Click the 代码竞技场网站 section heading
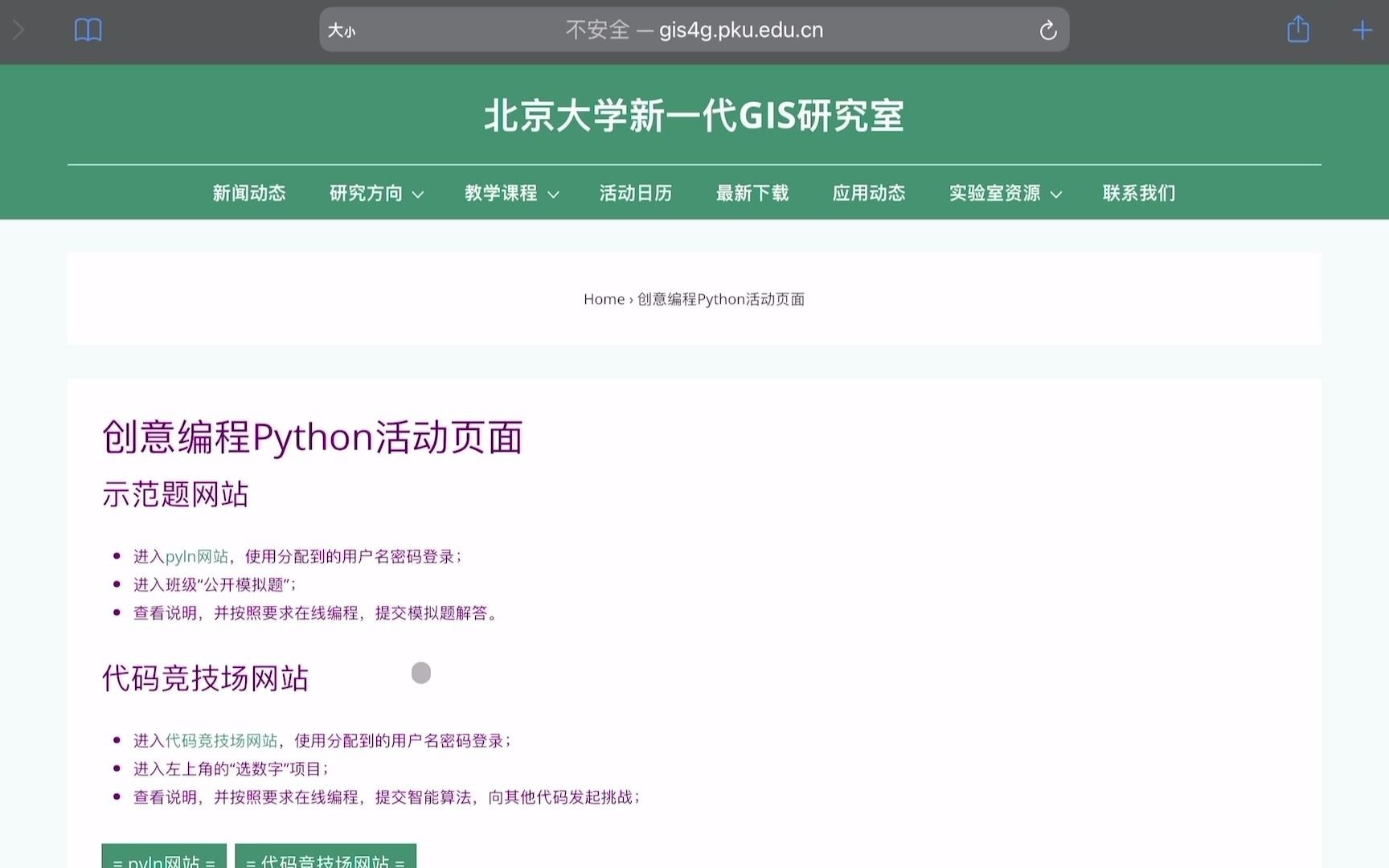This screenshot has width=1389, height=868. click(x=205, y=678)
